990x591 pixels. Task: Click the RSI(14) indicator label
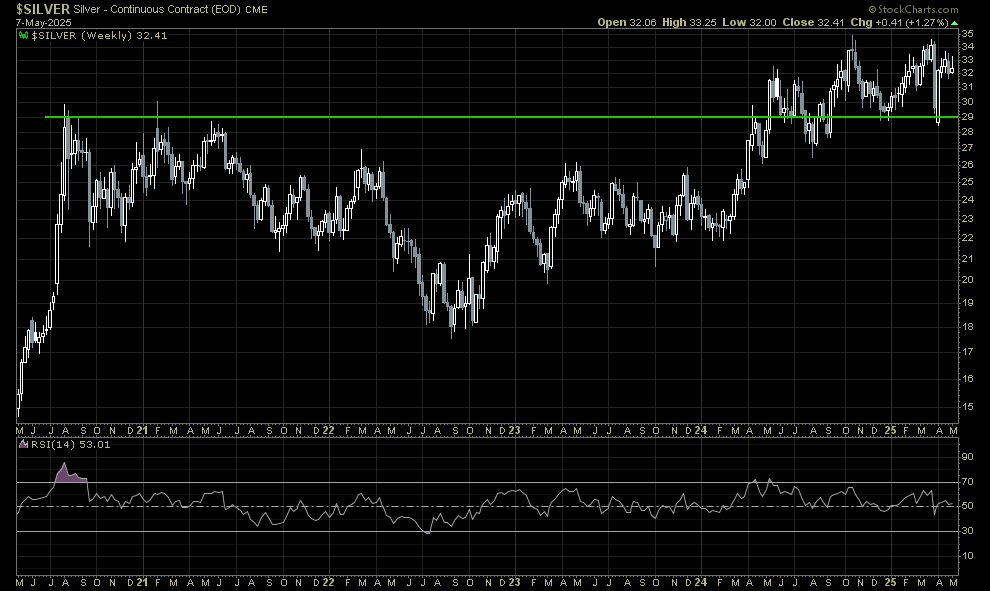48,445
